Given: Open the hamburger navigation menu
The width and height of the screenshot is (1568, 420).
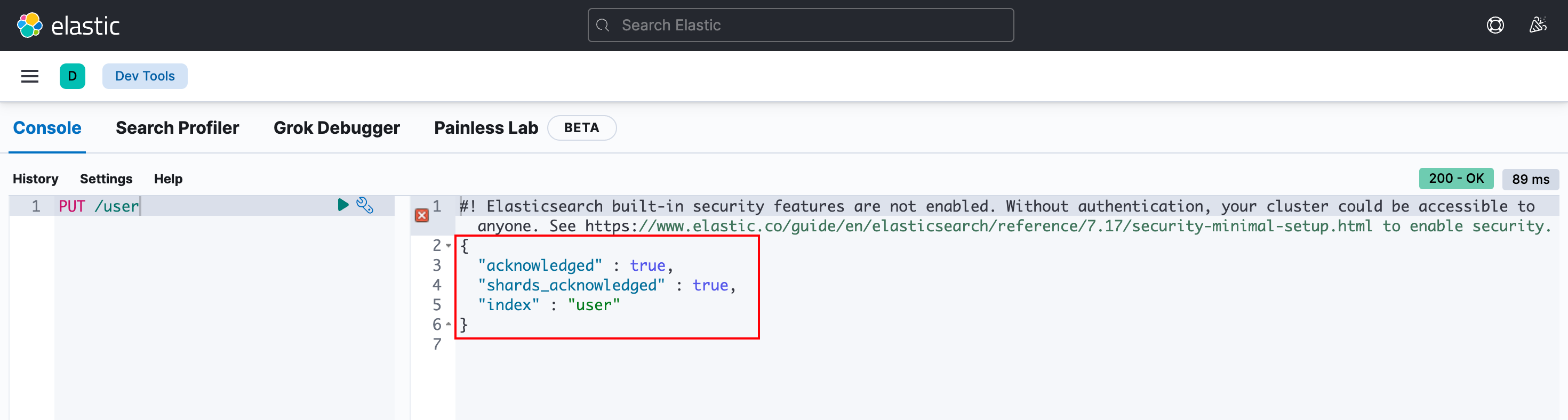Looking at the screenshot, I should (x=30, y=76).
